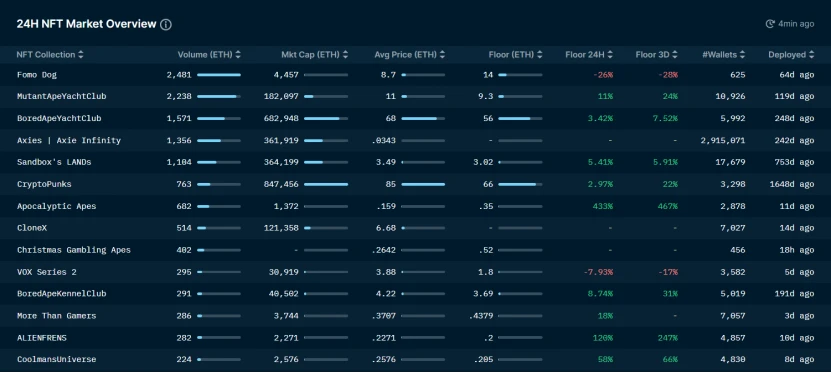Select the CryptoPunks row name
The height and width of the screenshot is (373, 831).
[44, 184]
